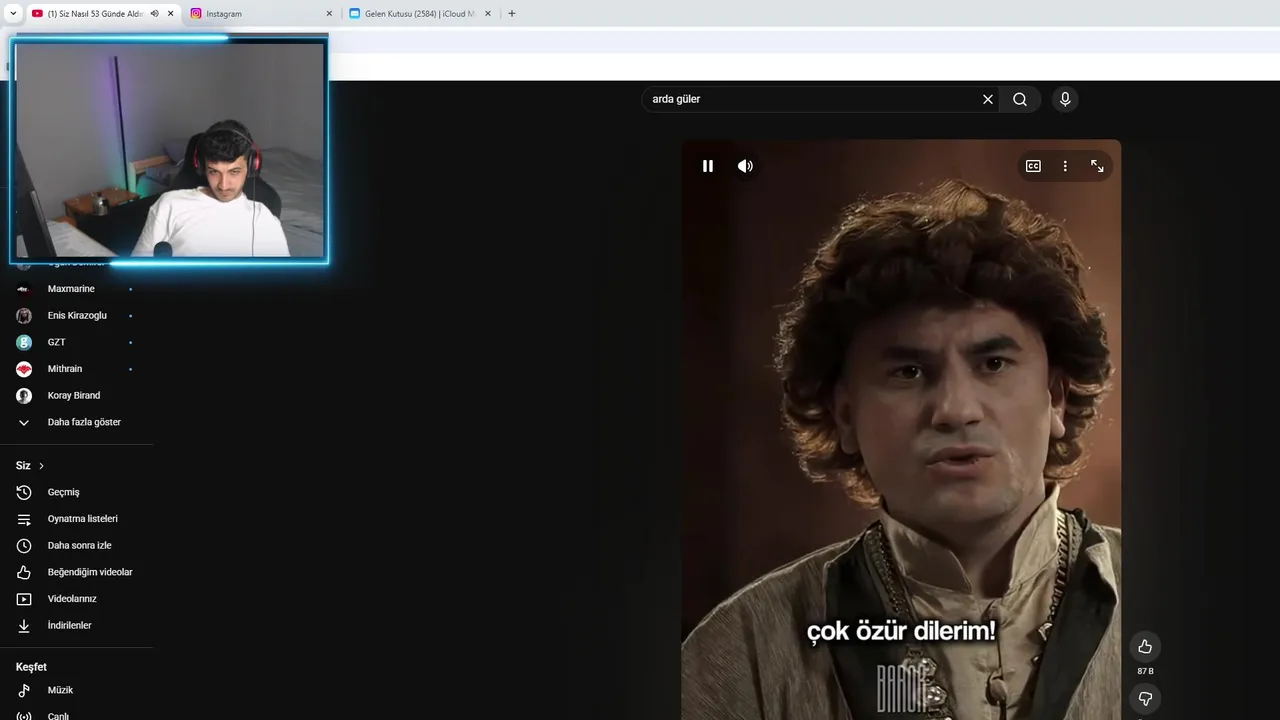Open the 'Siz' section header
1280x720 pixels.
point(30,466)
